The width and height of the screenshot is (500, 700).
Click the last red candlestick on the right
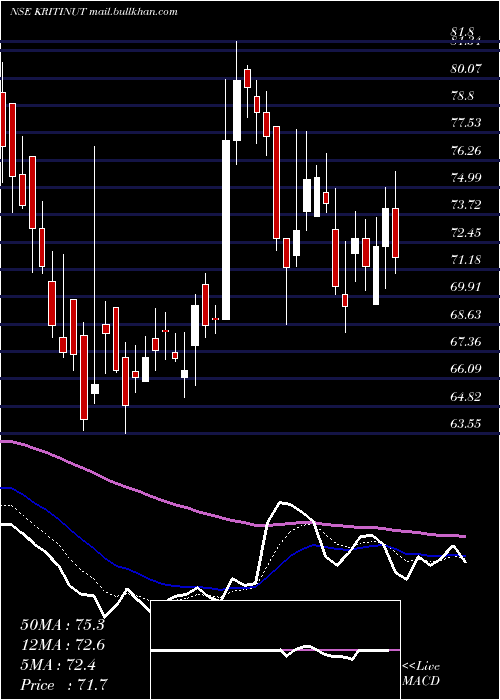pos(395,233)
